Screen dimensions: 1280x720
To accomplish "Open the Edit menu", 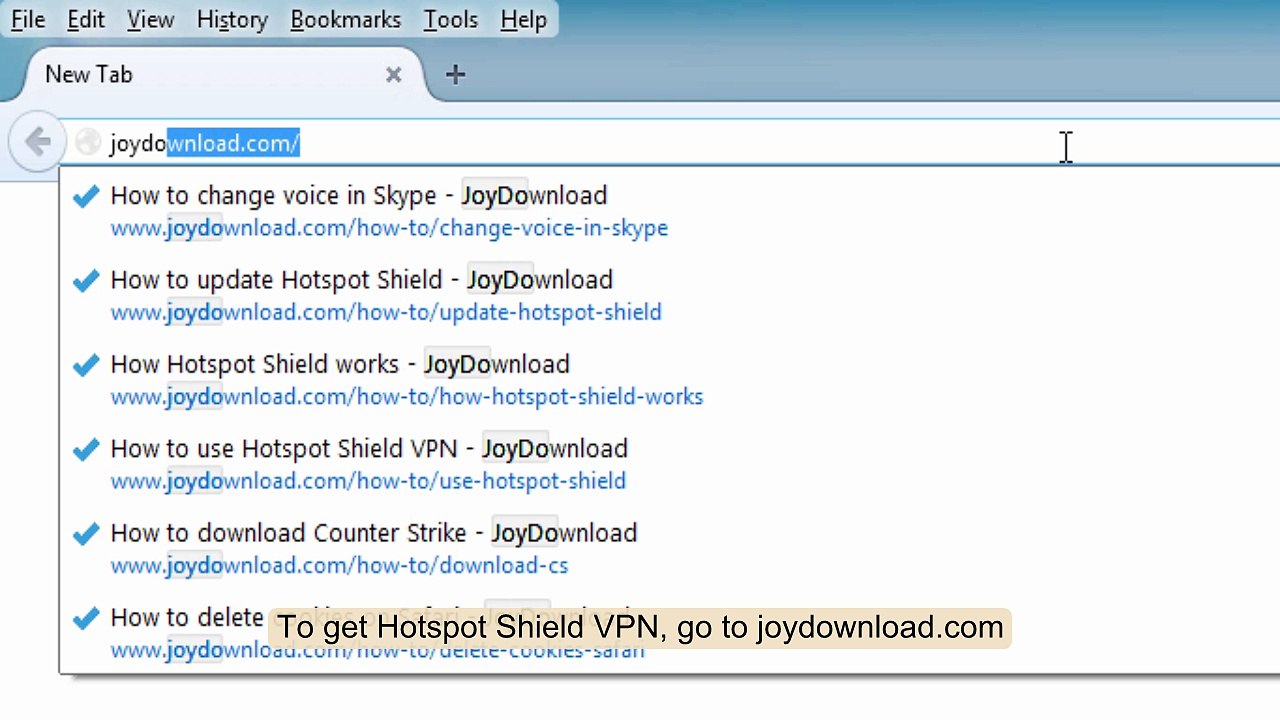I will tap(86, 19).
